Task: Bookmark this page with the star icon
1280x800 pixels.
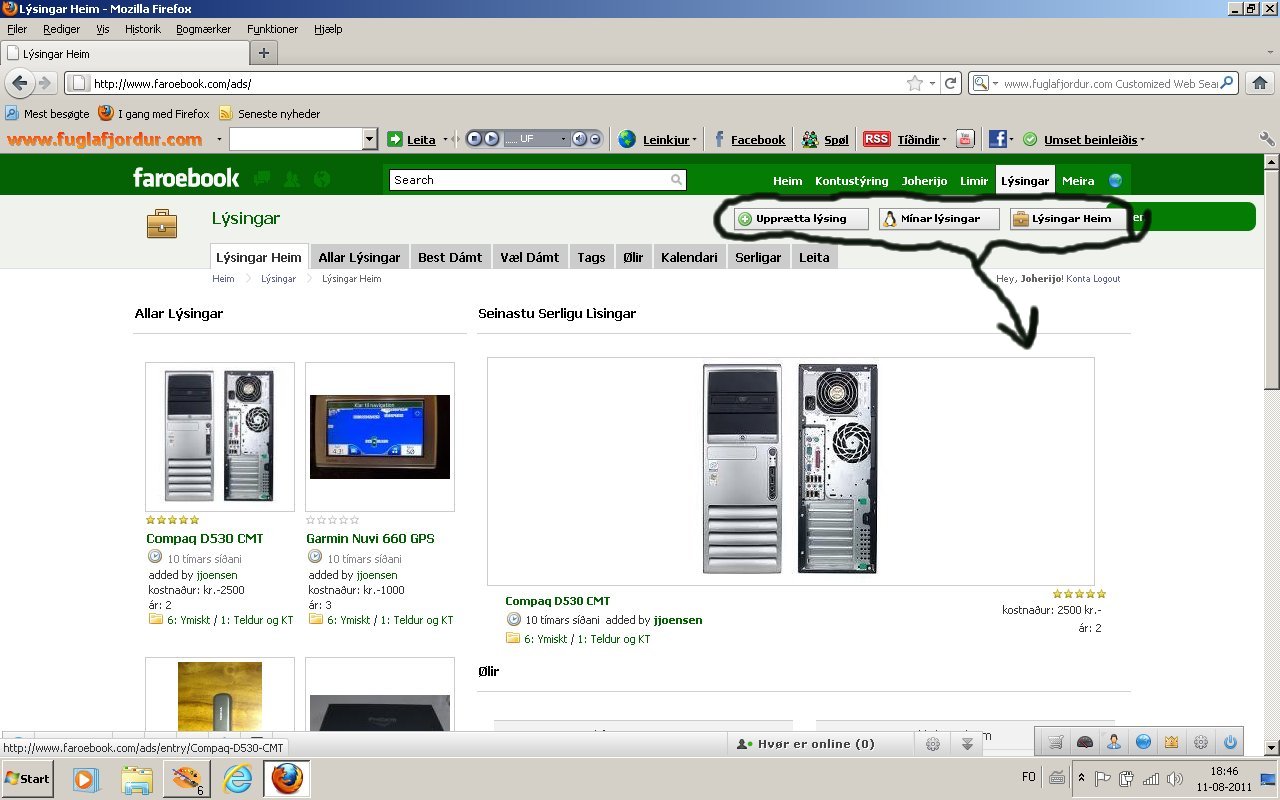Action: point(914,83)
